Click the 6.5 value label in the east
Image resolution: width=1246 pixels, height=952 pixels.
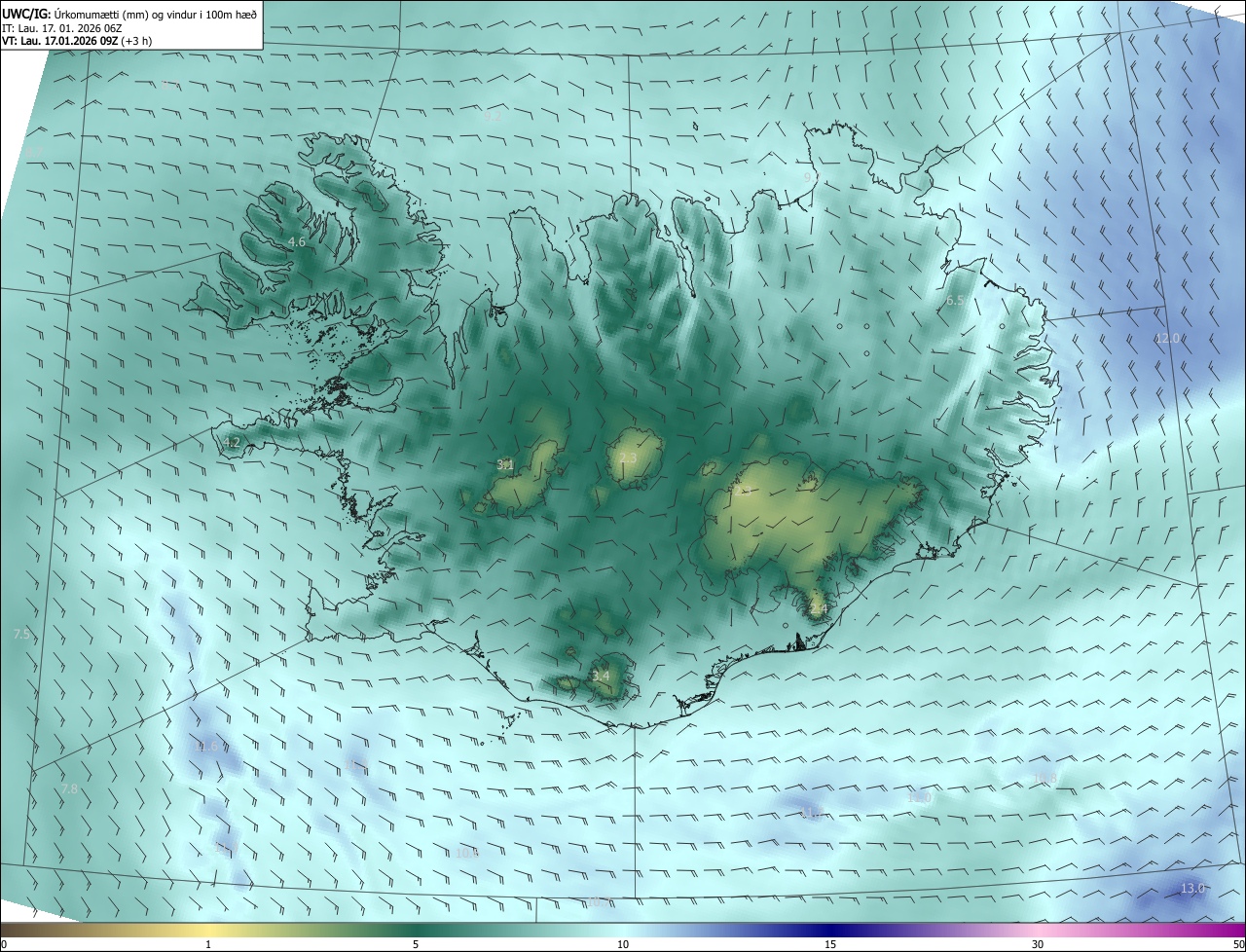coord(955,301)
